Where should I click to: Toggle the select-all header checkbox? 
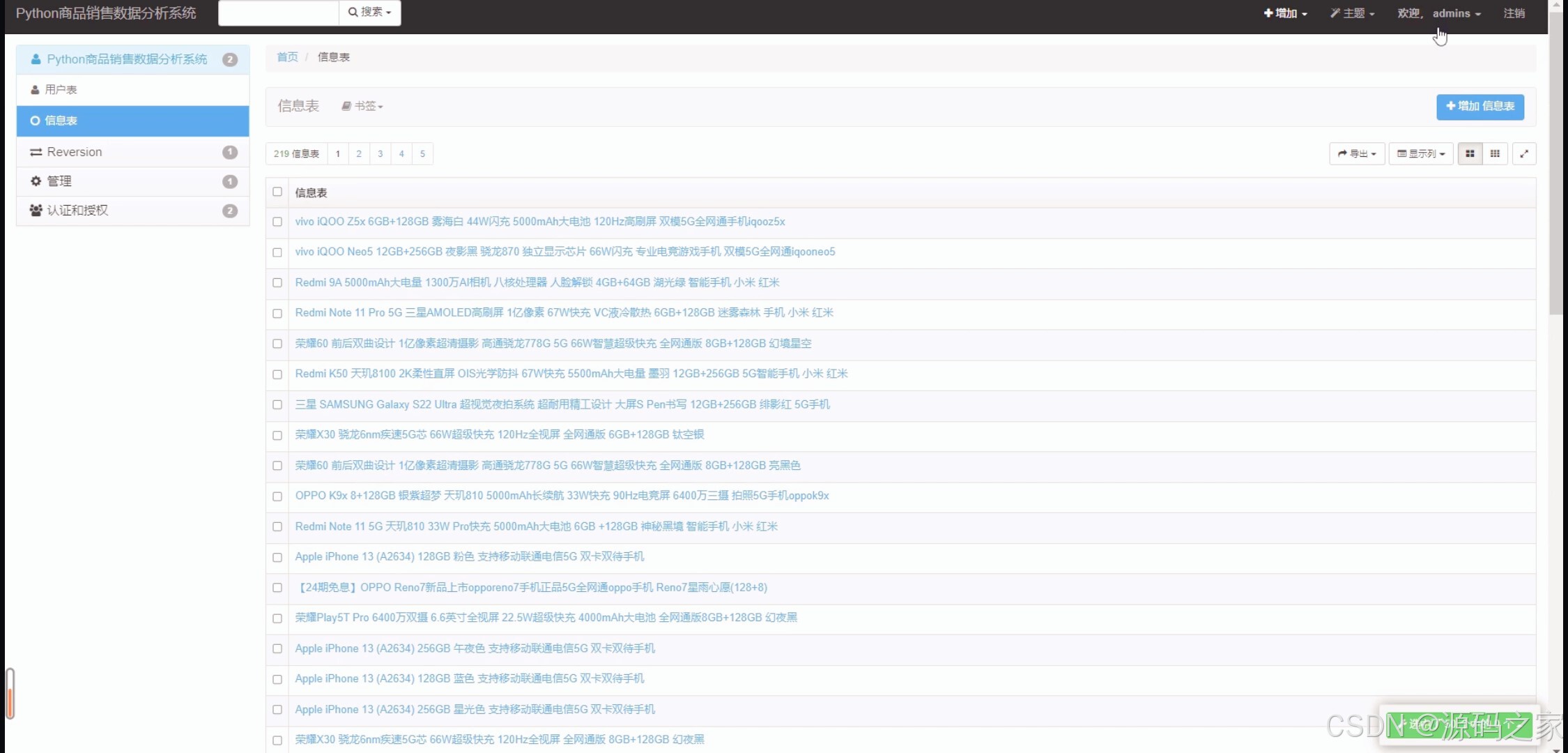tap(277, 192)
